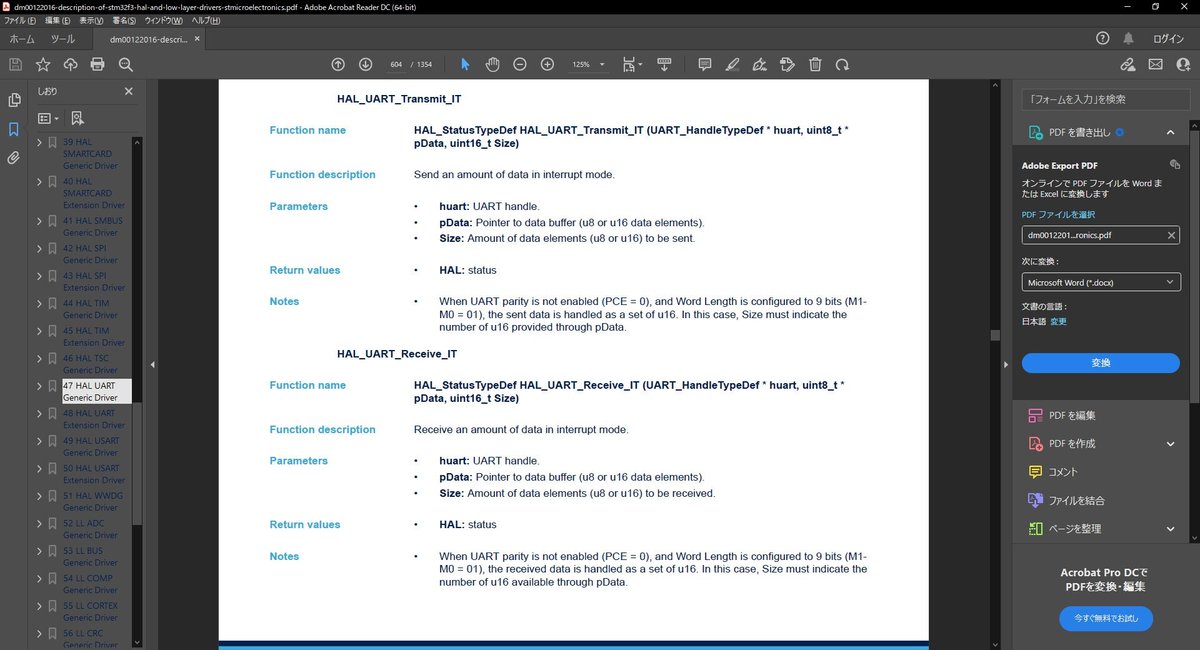1200x650 pixels.
Task: Click the ログイン sign-in link
Action: [x=1167, y=39]
